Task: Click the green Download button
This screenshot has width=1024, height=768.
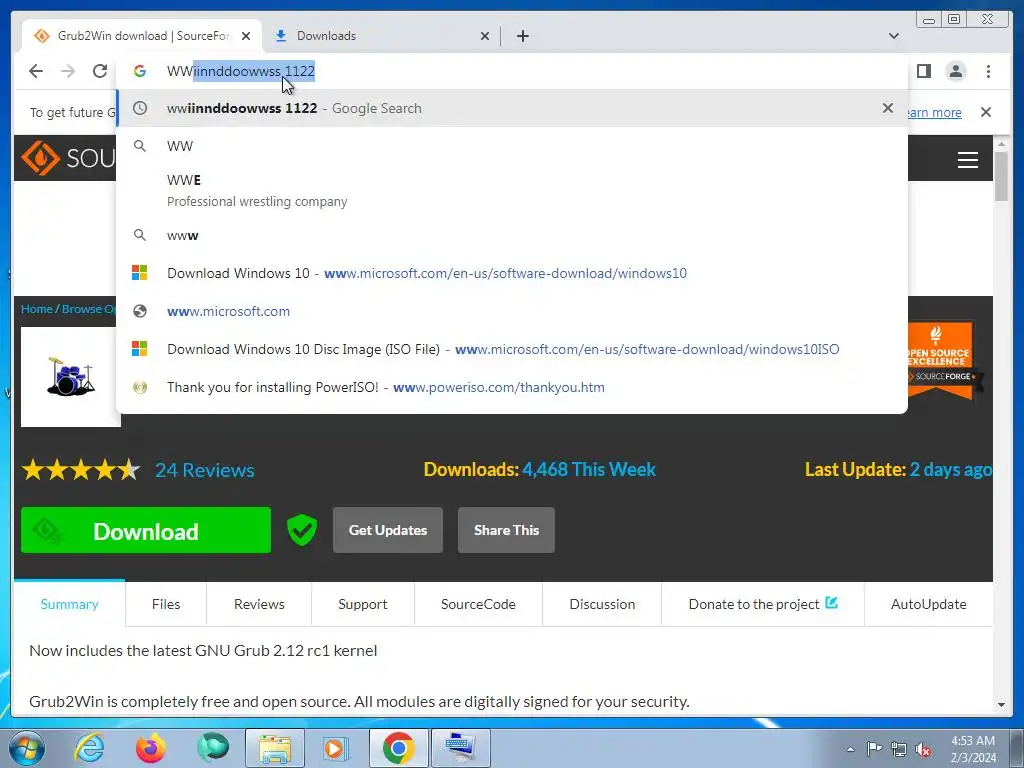Action: [146, 530]
